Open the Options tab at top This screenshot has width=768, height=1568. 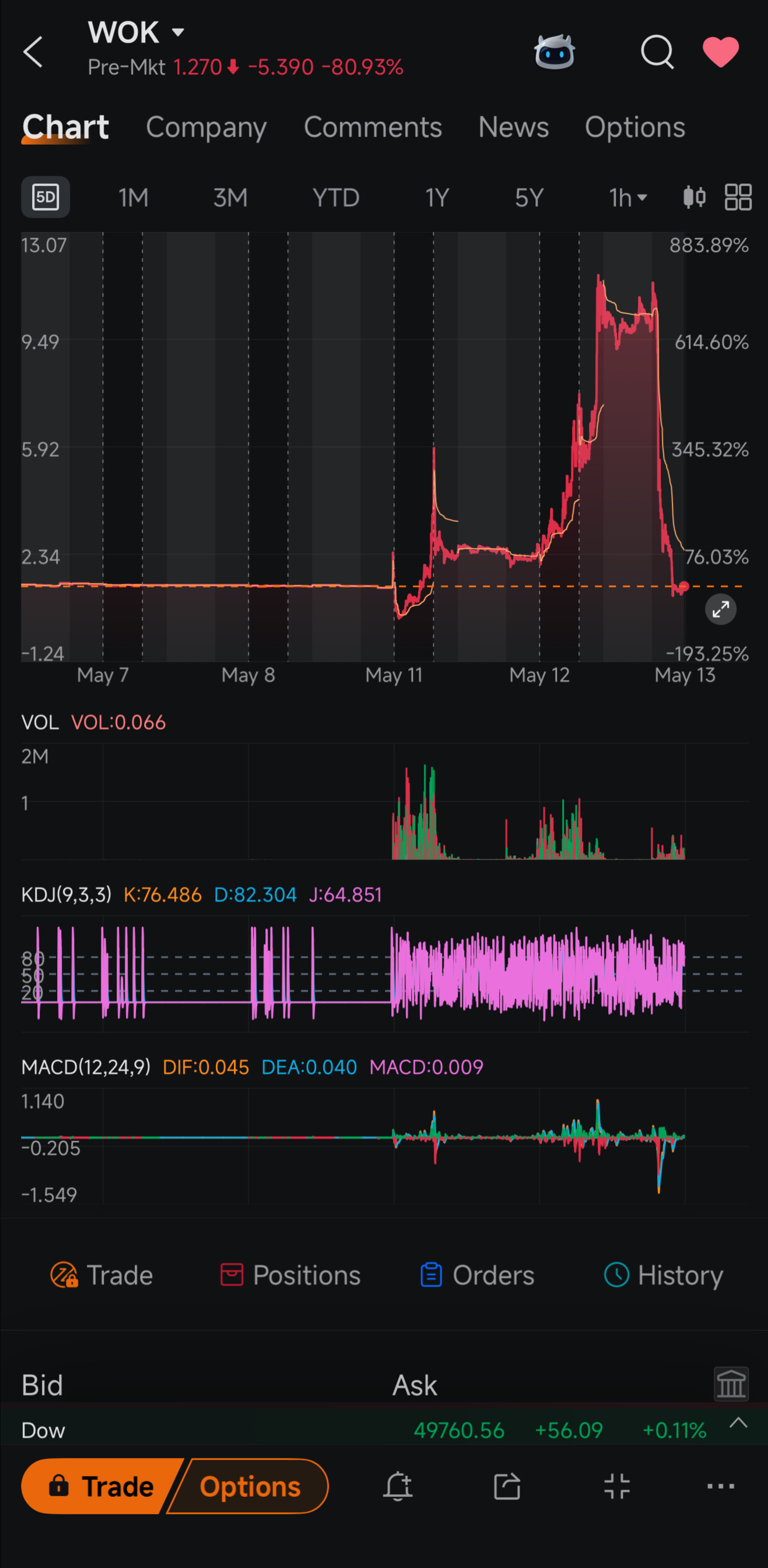point(634,127)
